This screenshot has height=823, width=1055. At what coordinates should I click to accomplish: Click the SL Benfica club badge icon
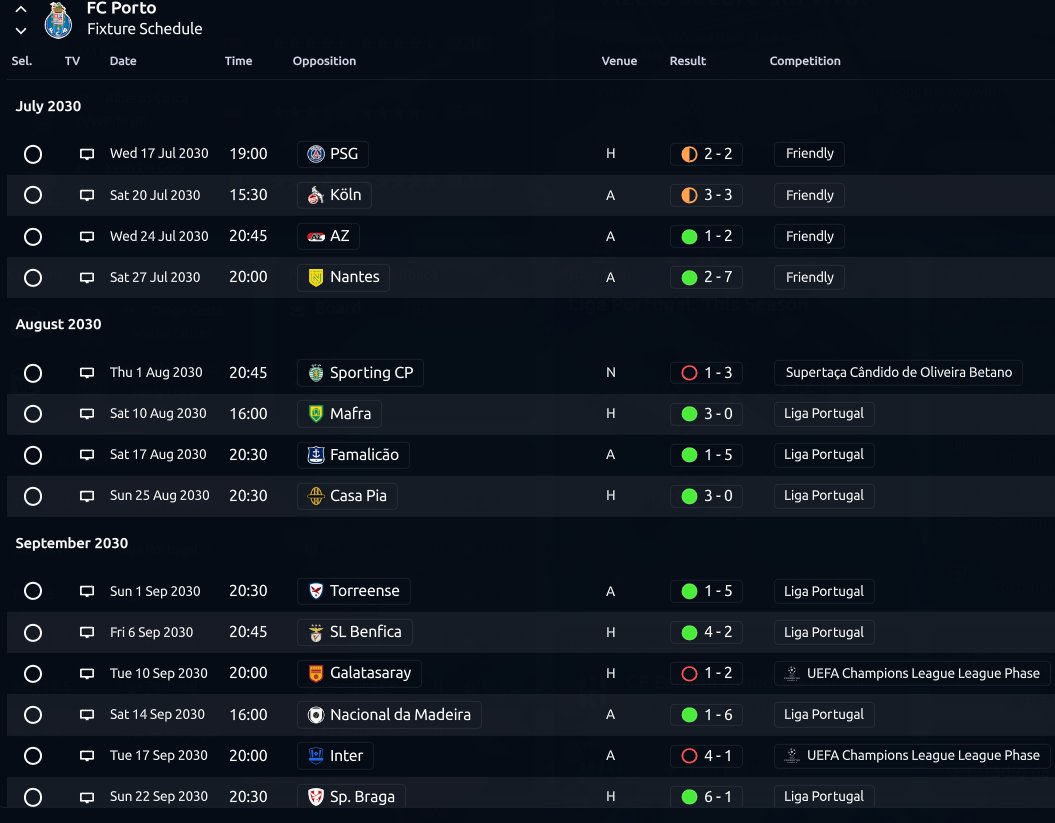coord(316,633)
